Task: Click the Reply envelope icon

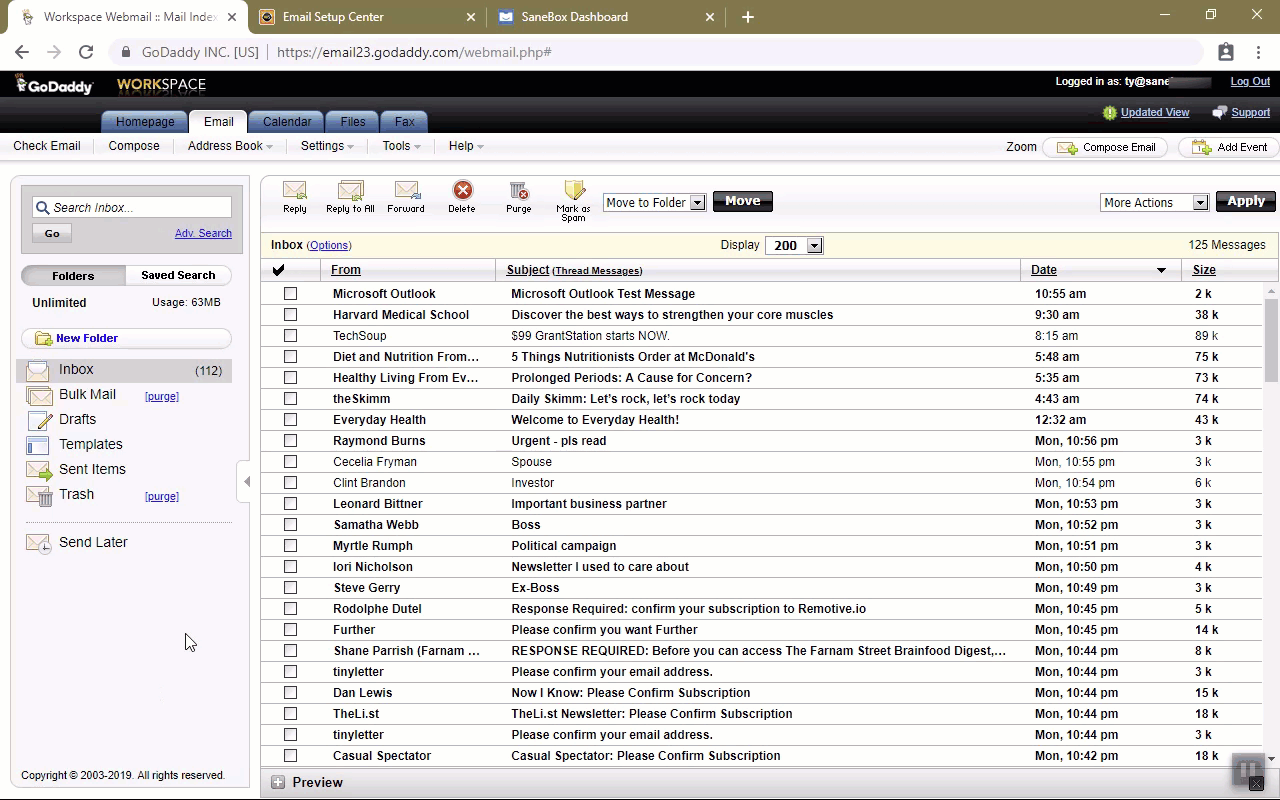Action: (x=294, y=190)
